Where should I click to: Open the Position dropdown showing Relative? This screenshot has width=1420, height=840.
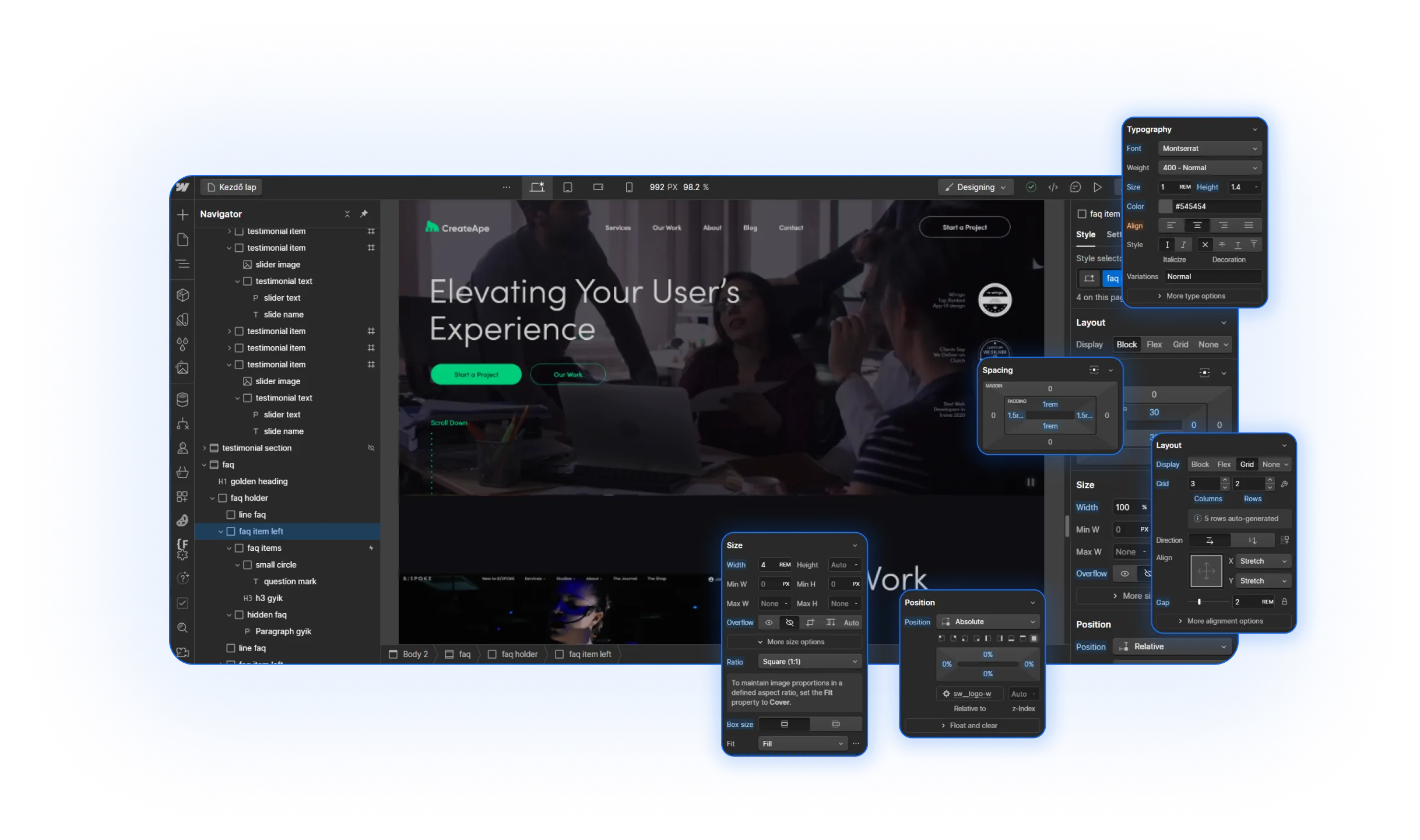[1172, 646]
